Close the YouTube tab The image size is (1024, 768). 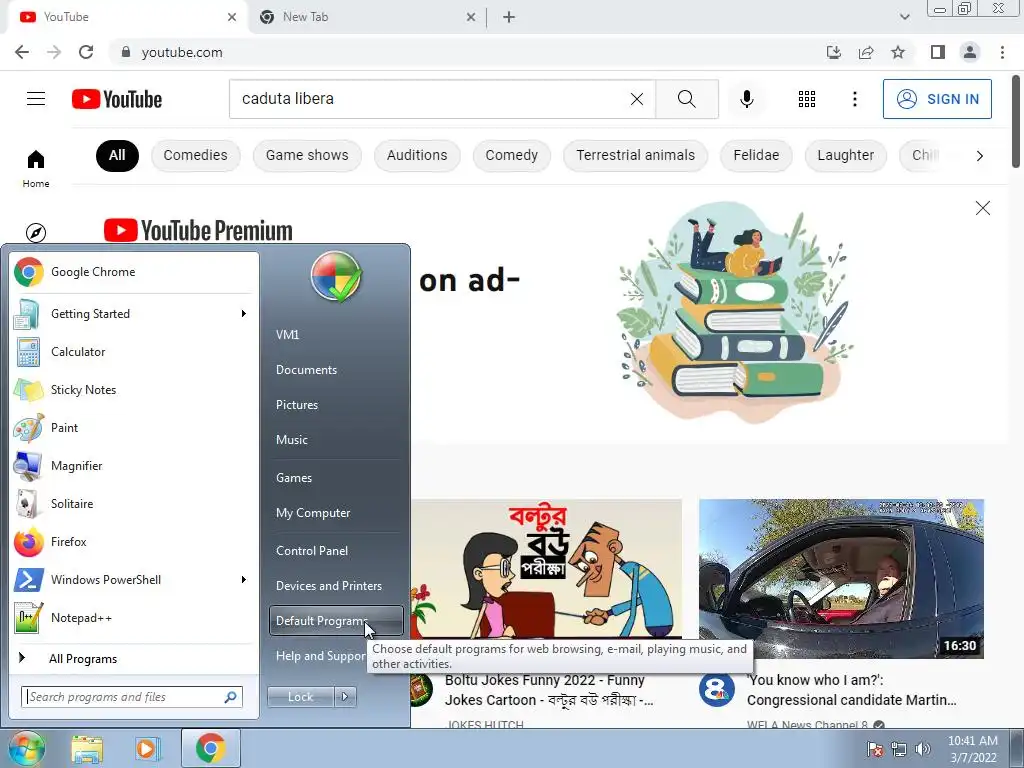(x=232, y=17)
